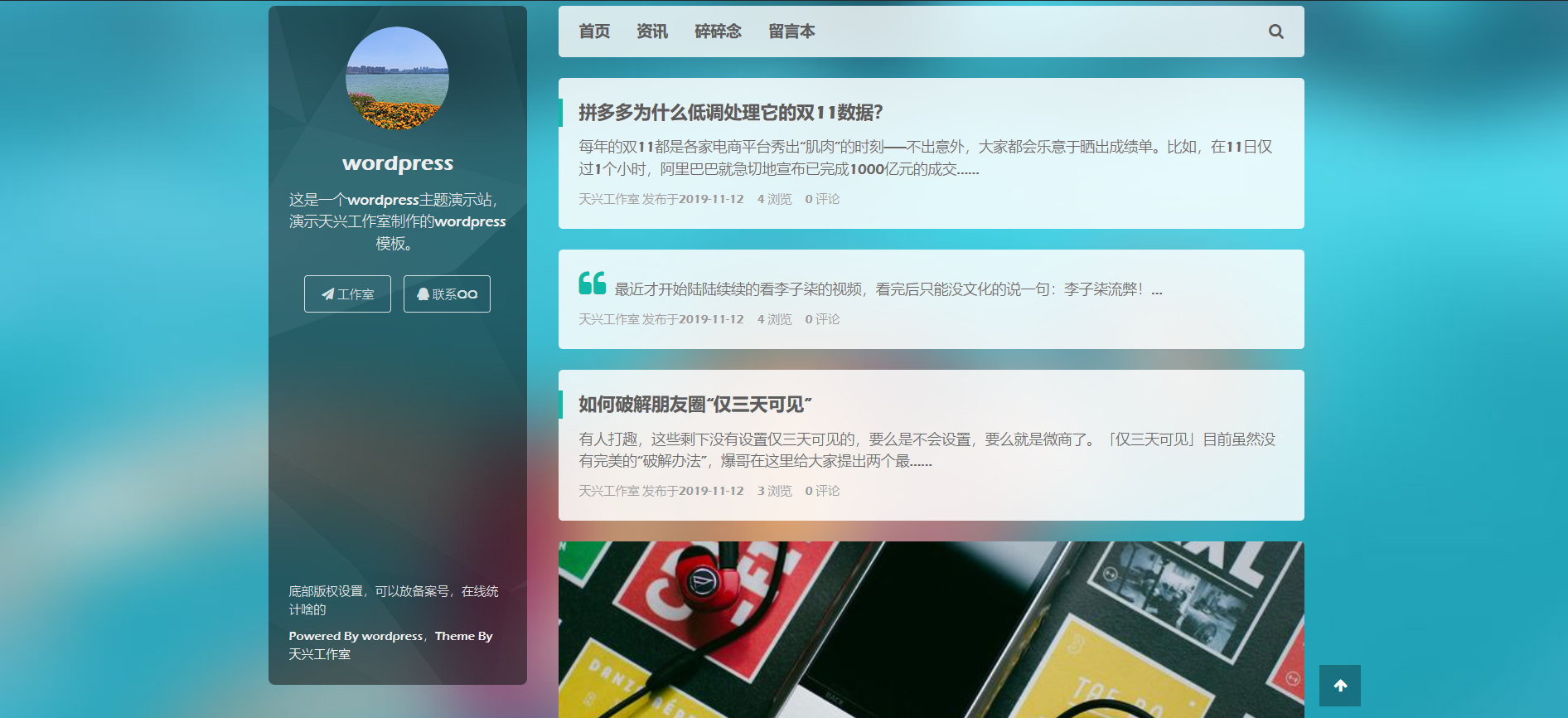
Task: Open the 如何破解朋友圈 article title
Action: click(x=694, y=405)
